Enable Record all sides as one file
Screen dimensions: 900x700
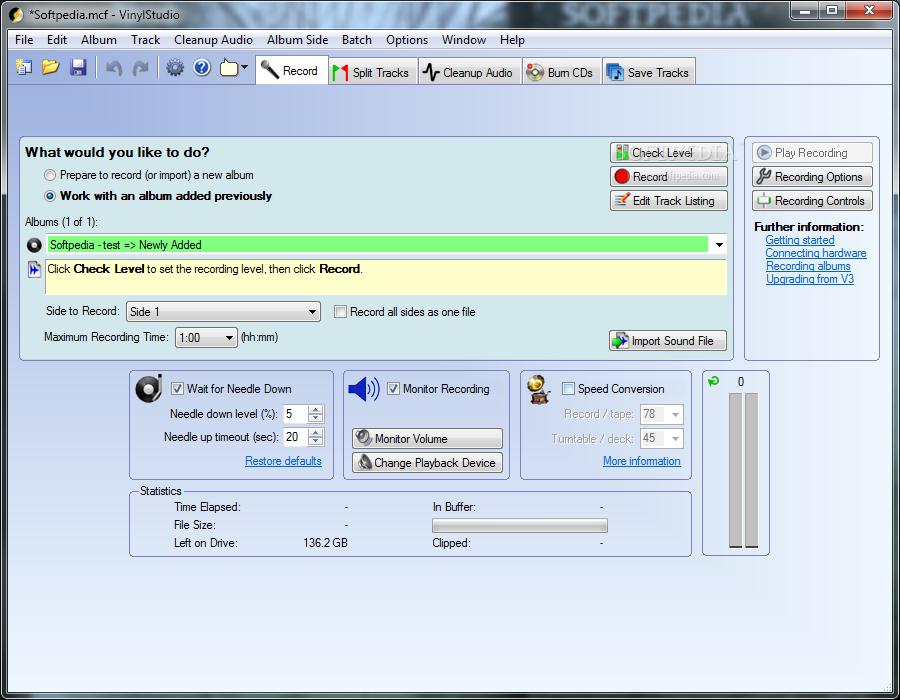coord(340,312)
